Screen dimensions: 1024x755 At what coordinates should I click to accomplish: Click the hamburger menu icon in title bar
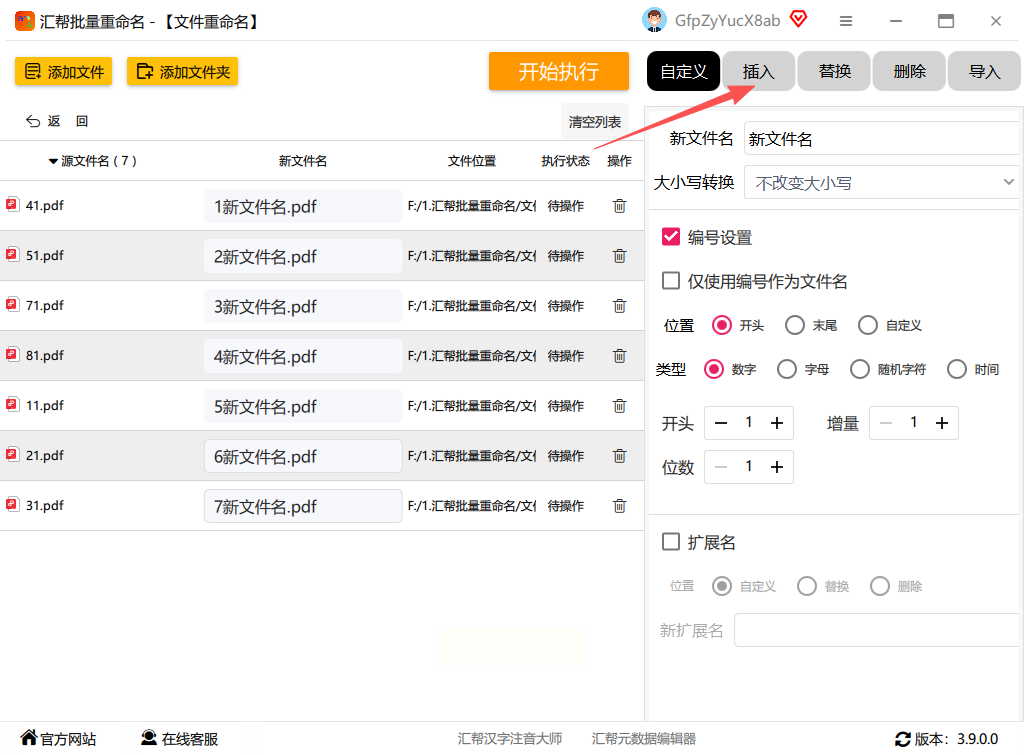pos(846,21)
